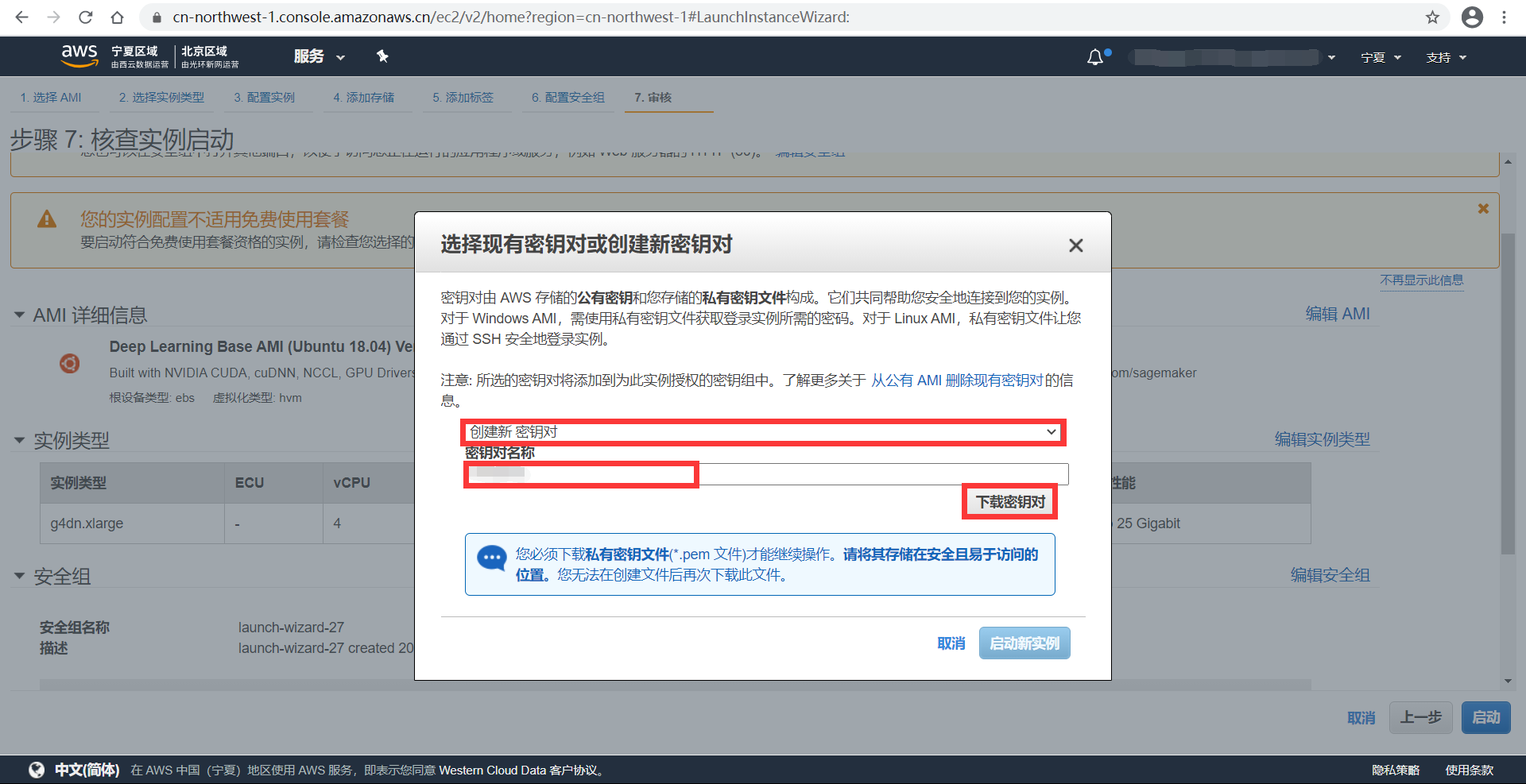Switch to the 6. 配置安全组 tab

pyautogui.click(x=567, y=97)
